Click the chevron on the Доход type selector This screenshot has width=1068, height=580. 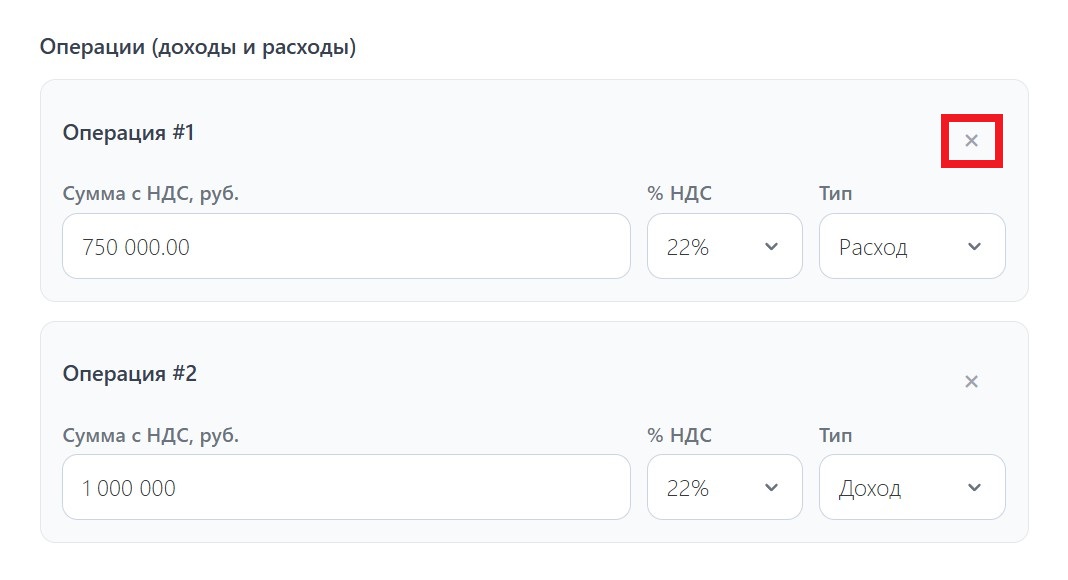click(x=973, y=487)
